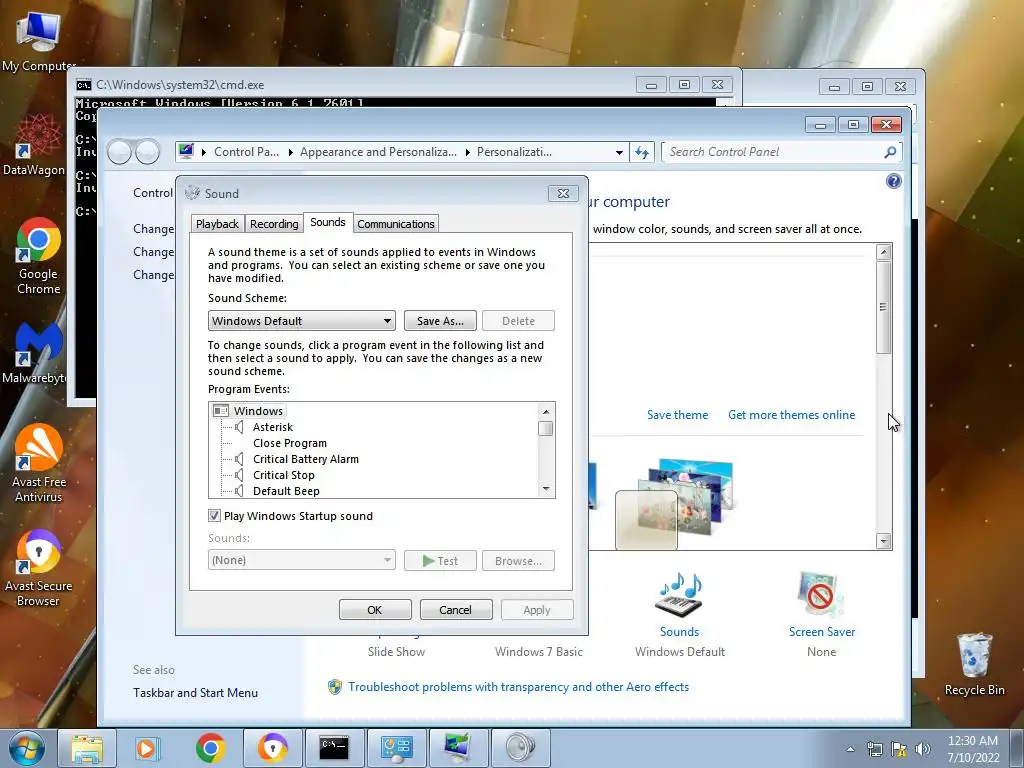This screenshot has width=1024, height=768.
Task: Select the Critical Stop event
Action: [283, 475]
